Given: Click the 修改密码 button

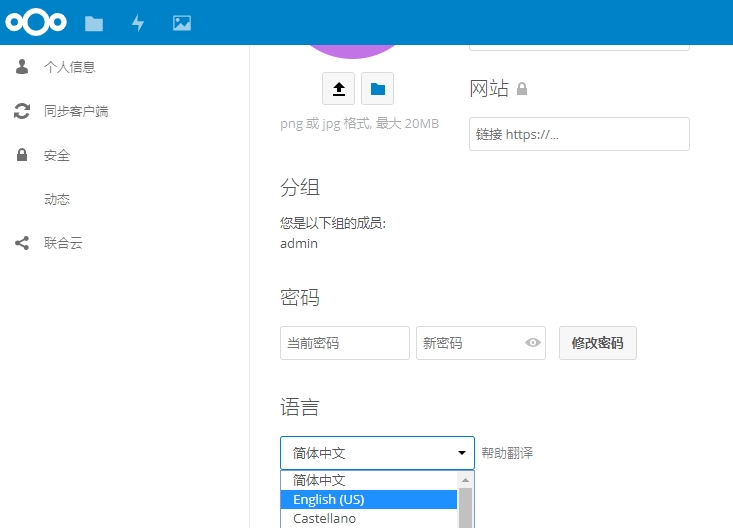Looking at the screenshot, I should click(x=597, y=343).
